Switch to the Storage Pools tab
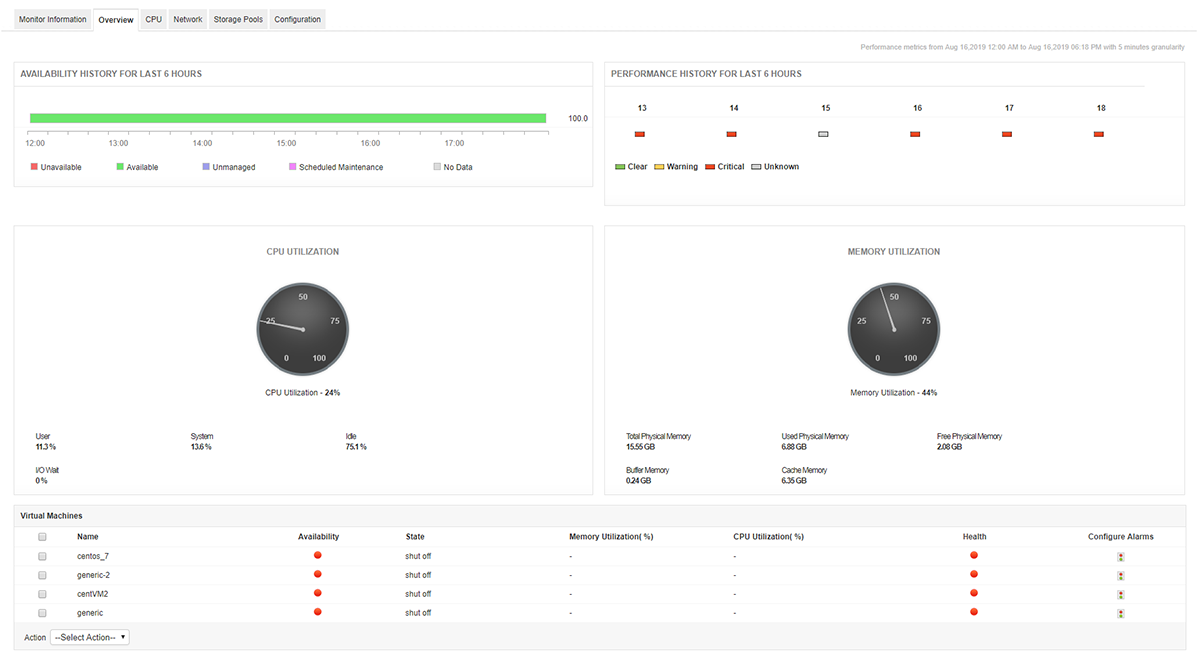This screenshot has width=1200, height=656. coord(237,18)
